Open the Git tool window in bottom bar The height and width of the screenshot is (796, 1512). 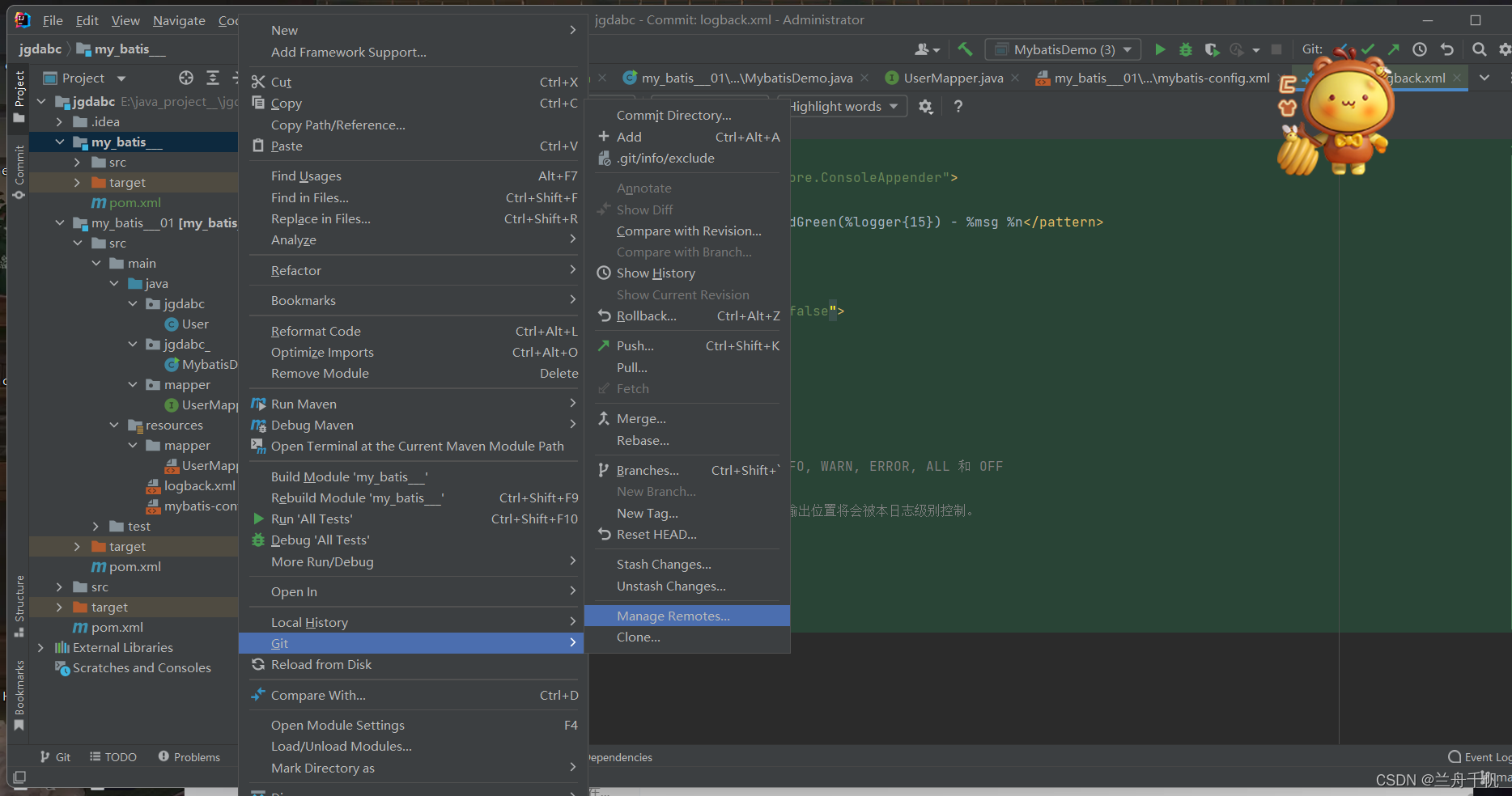point(55,757)
